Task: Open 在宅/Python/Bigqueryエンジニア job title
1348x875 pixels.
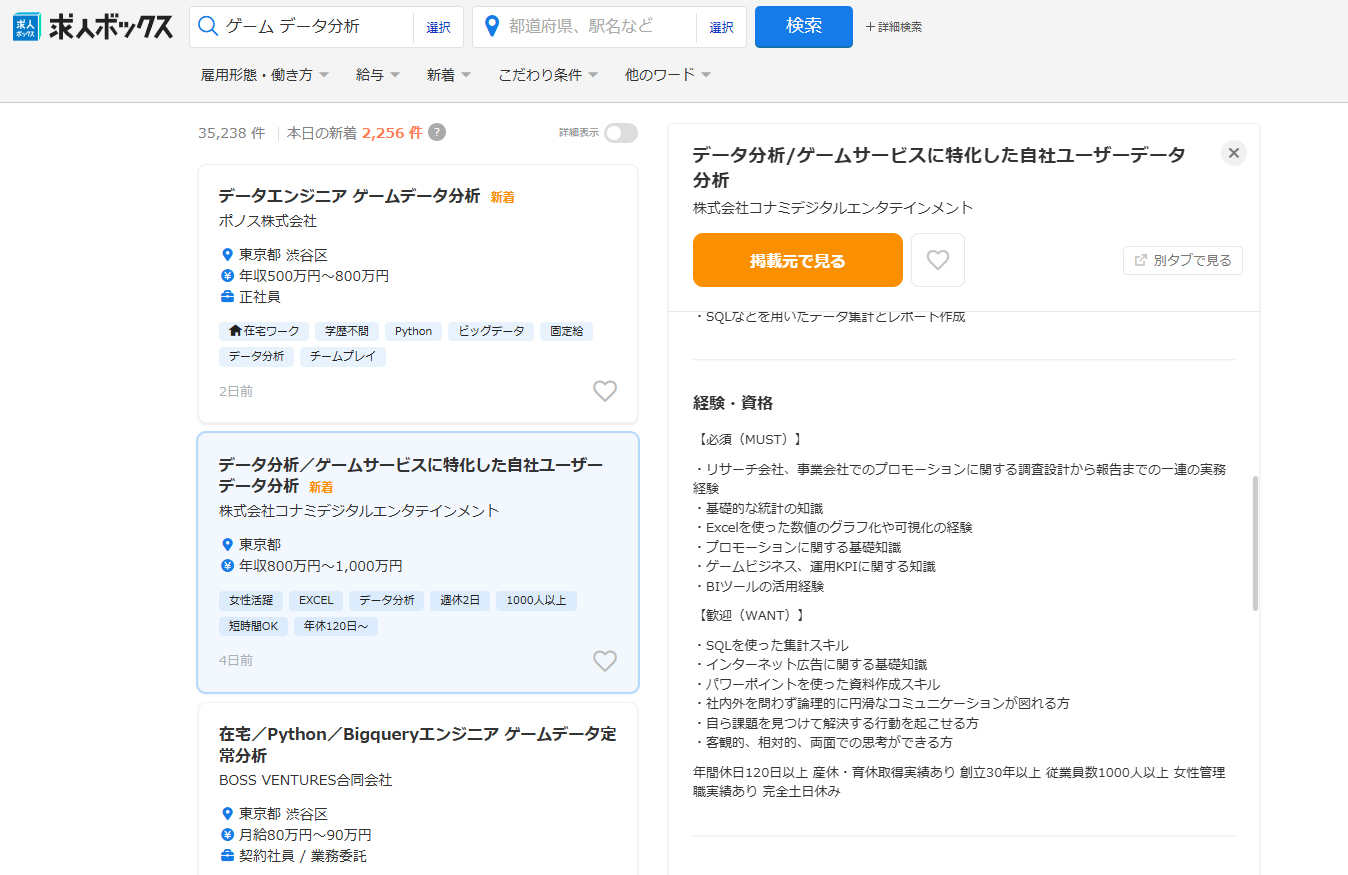Action: [418, 744]
